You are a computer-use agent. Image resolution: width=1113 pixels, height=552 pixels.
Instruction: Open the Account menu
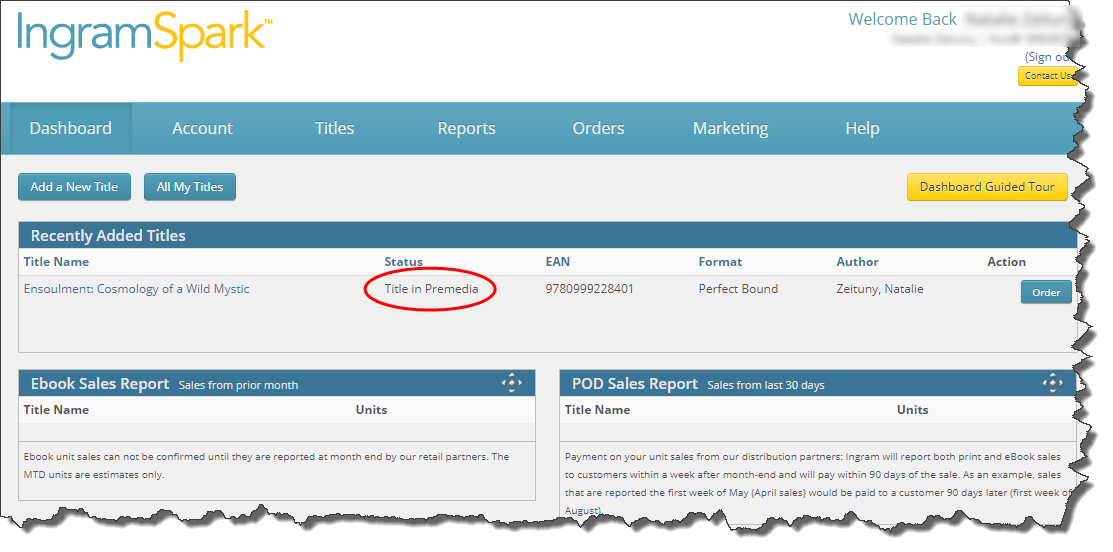tap(202, 128)
